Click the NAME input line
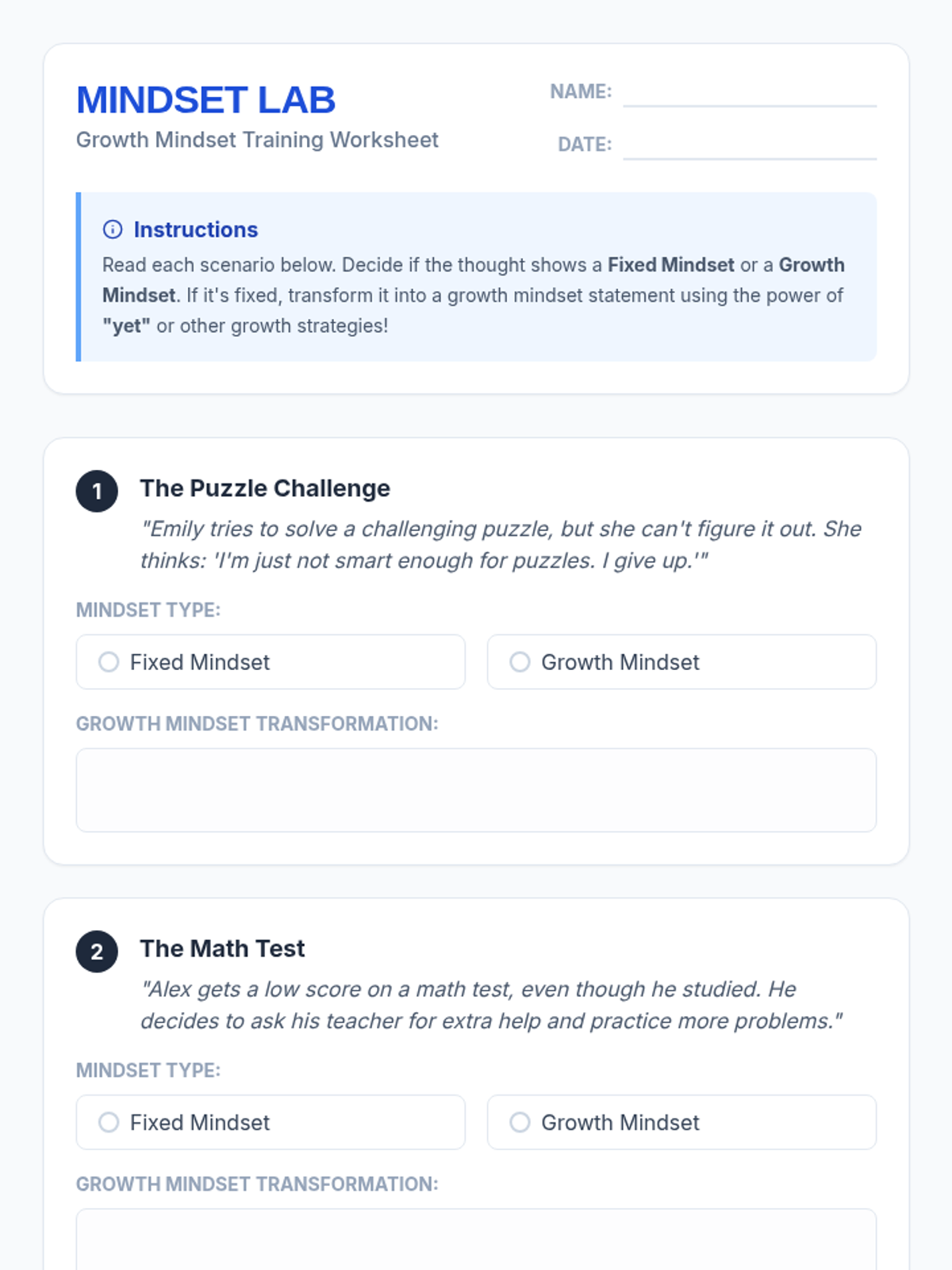This screenshot has height=1270, width=952. coord(749,94)
